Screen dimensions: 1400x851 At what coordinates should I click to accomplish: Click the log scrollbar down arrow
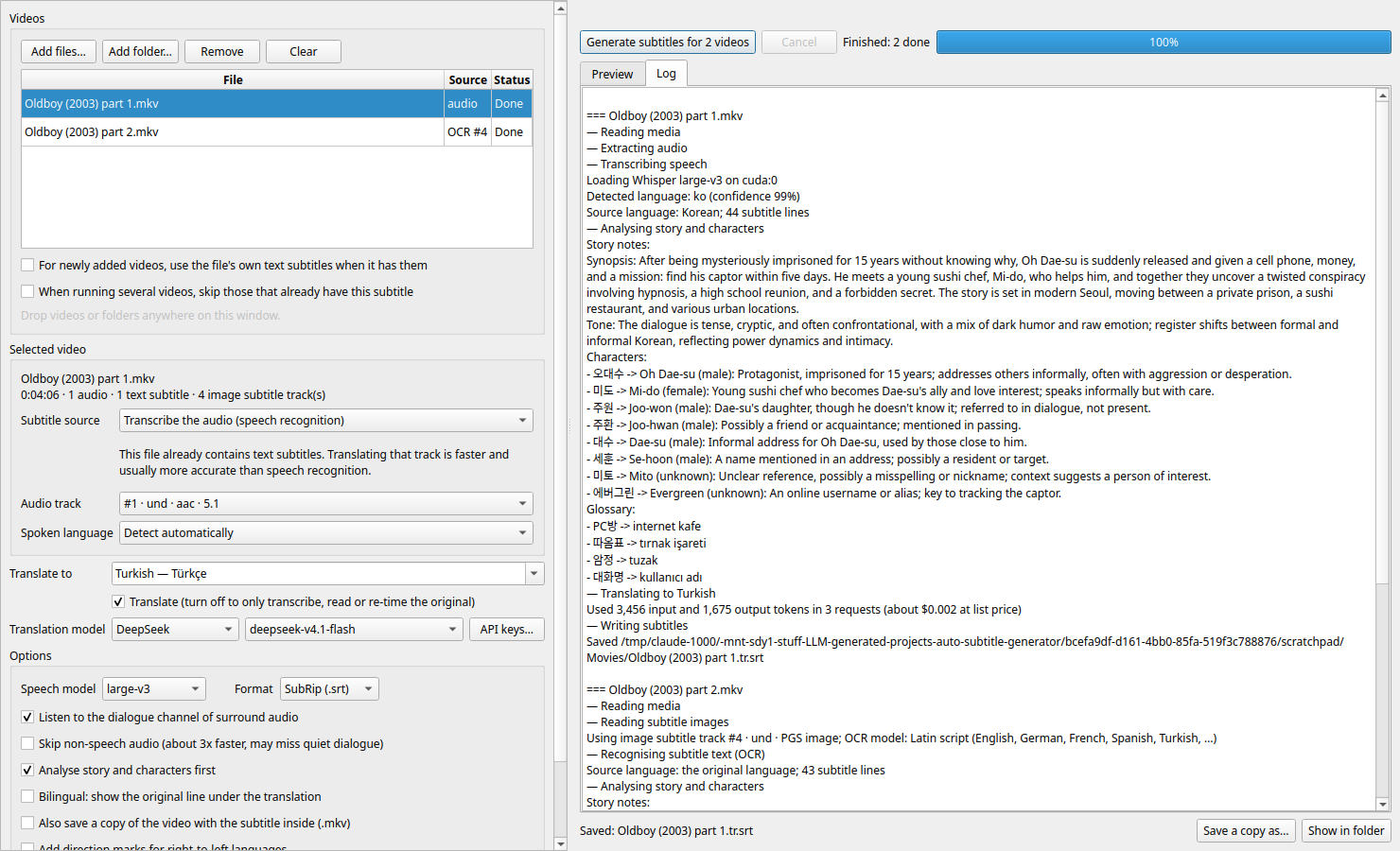(x=1383, y=804)
